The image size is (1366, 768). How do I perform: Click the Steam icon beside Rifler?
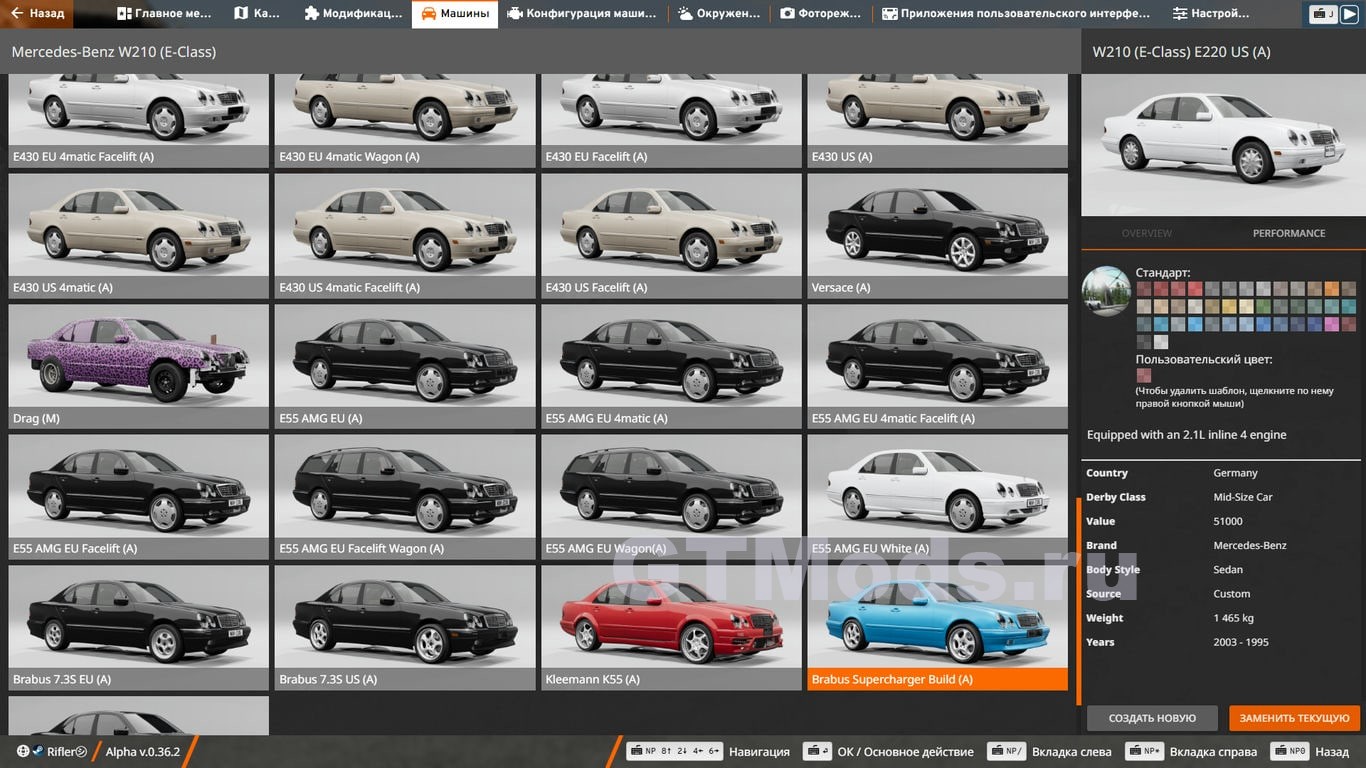pyautogui.click(x=38, y=752)
